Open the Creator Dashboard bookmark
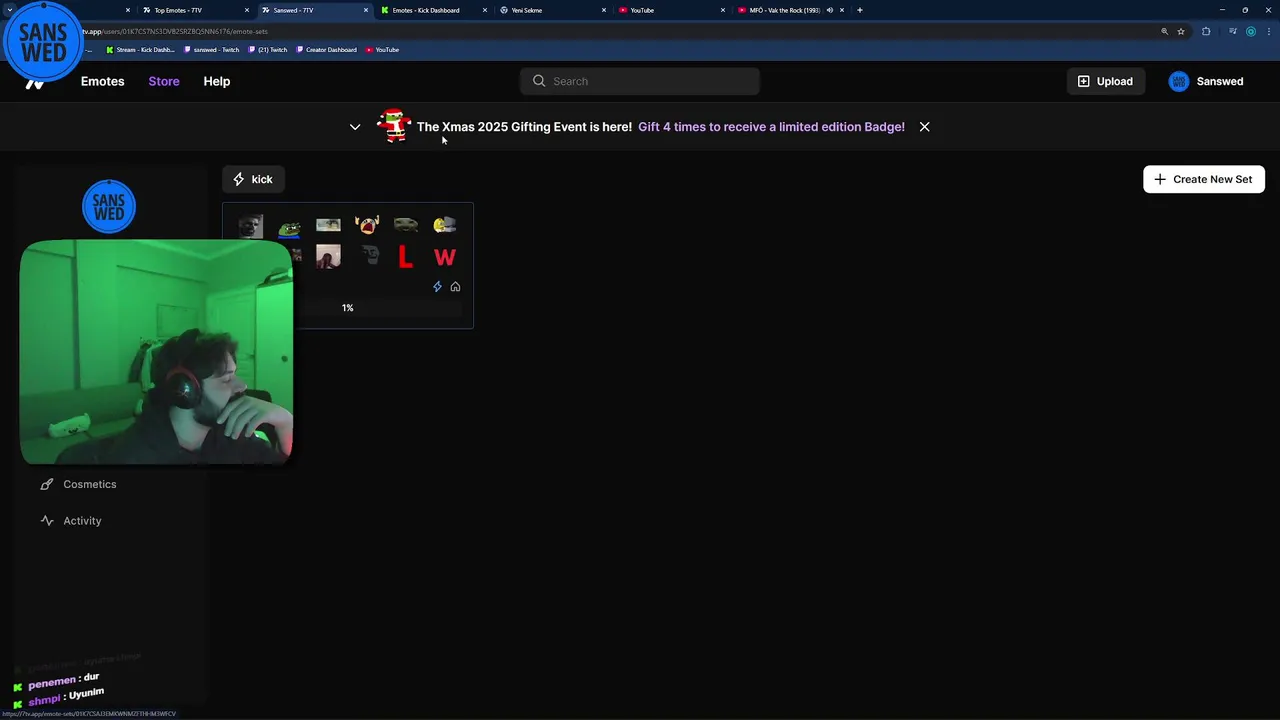This screenshot has height=720, width=1280. click(327, 50)
